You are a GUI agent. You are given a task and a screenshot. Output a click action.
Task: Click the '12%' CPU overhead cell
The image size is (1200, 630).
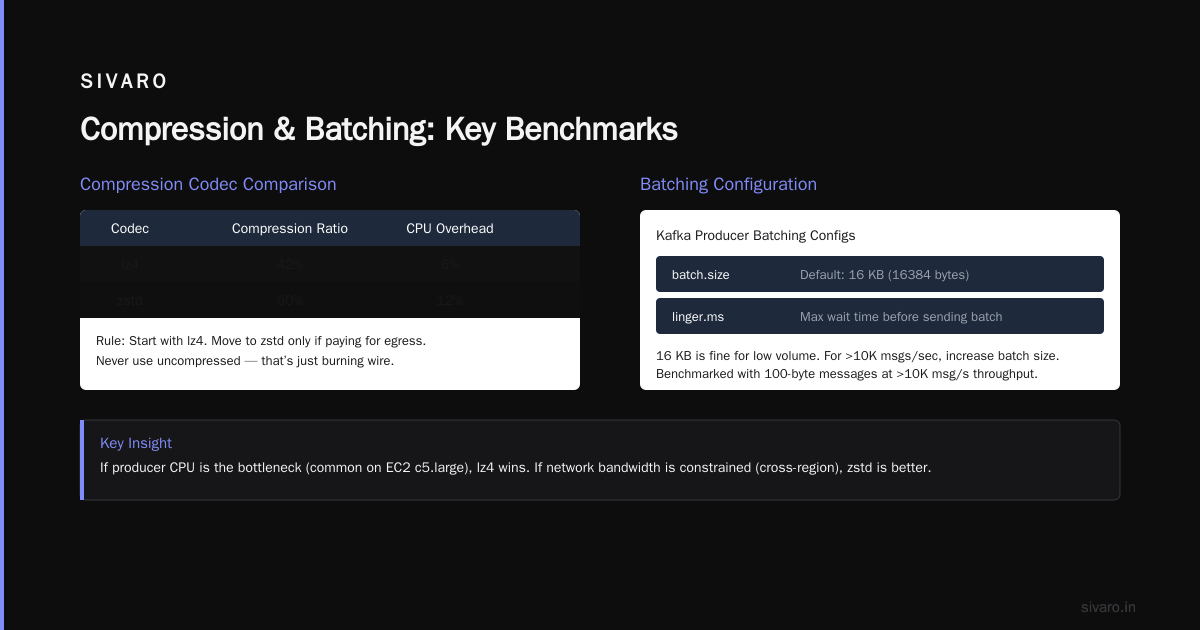(450, 300)
